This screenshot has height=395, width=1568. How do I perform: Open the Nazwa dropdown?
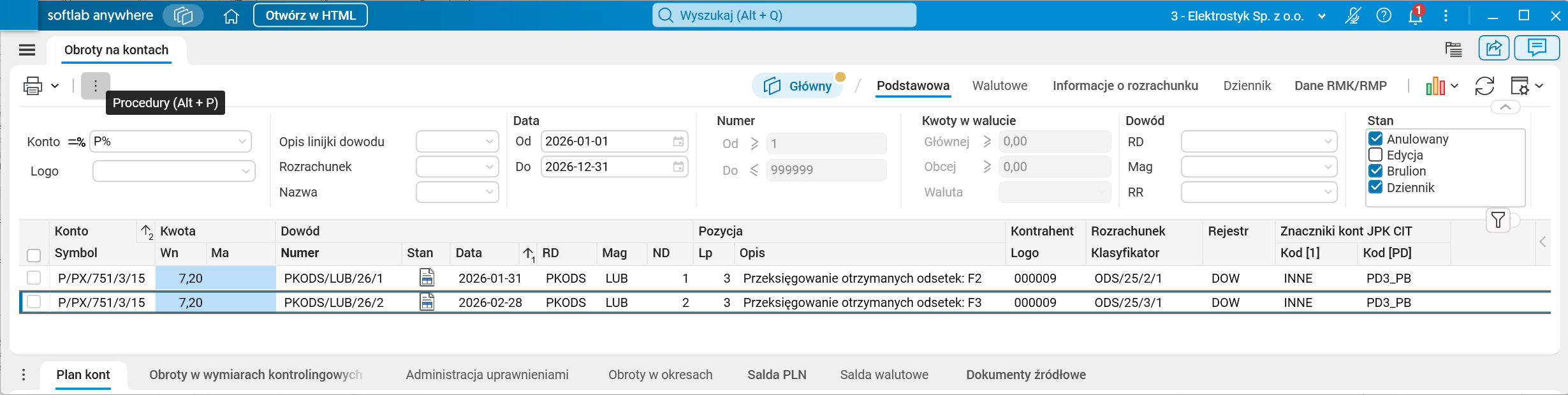[457, 192]
